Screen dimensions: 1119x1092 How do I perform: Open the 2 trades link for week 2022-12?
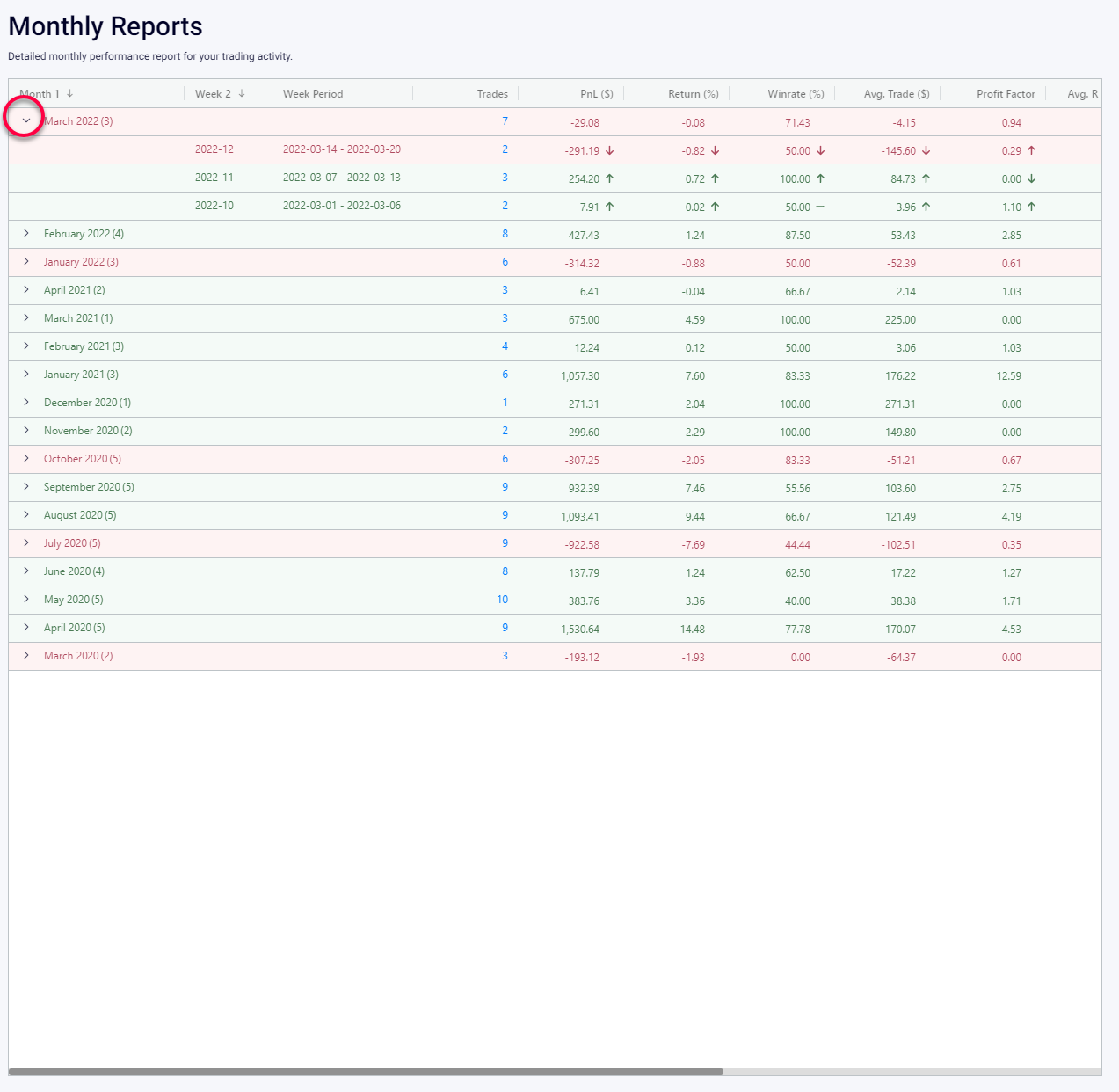pyautogui.click(x=505, y=149)
